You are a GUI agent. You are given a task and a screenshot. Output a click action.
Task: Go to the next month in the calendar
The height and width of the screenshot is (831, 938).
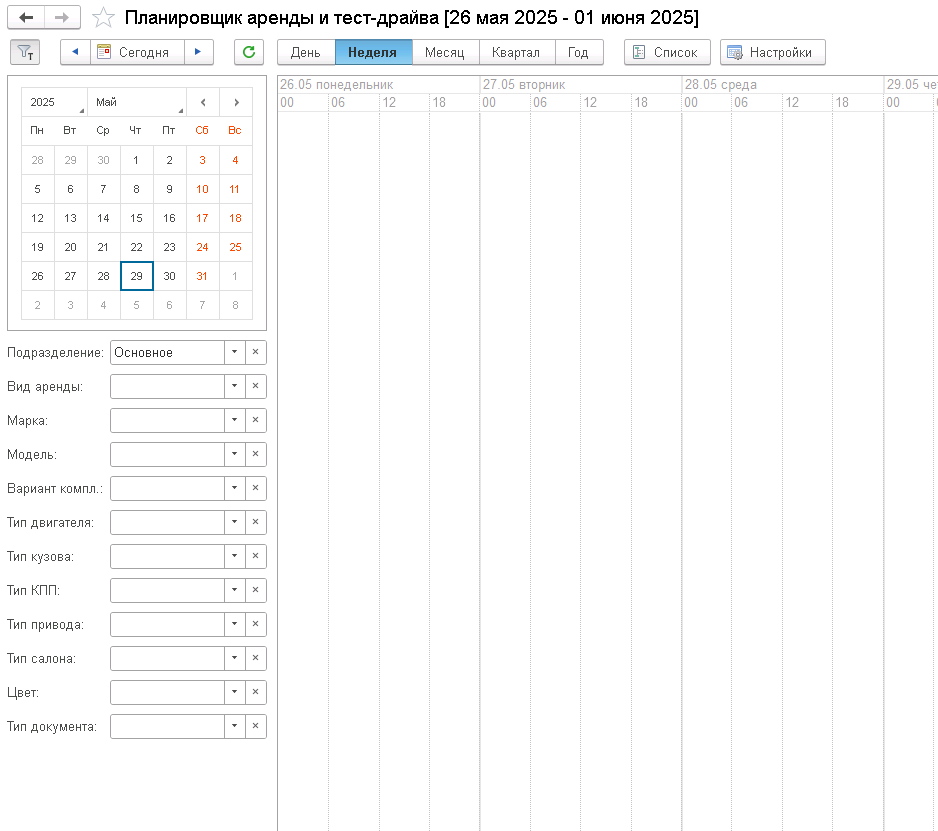point(236,102)
